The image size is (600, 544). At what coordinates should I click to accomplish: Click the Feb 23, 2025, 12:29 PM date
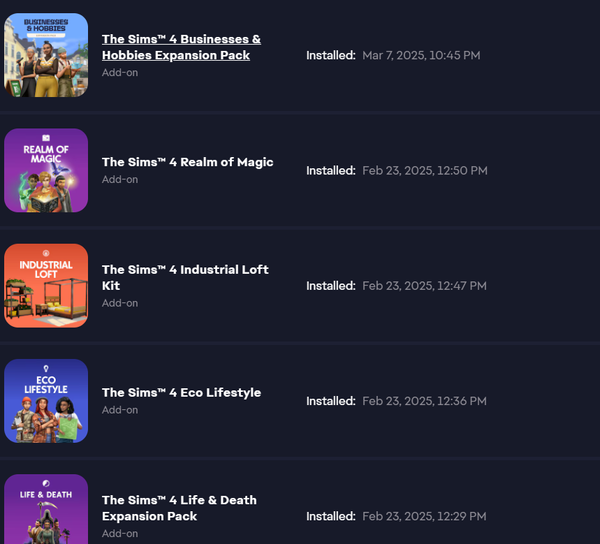(x=424, y=516)
